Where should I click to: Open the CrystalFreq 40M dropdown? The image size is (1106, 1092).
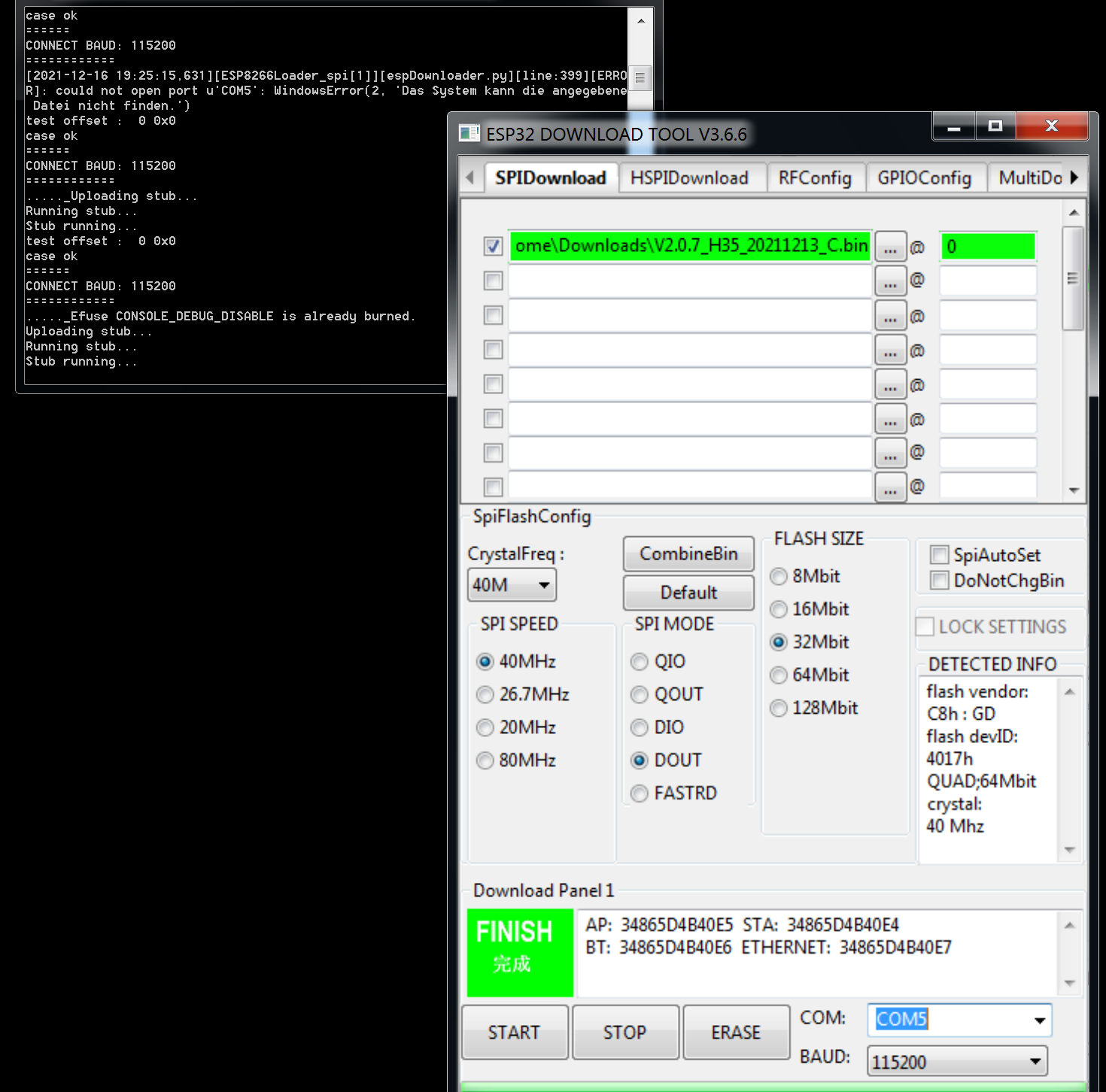pyautogui.click(x=512, y=585)
